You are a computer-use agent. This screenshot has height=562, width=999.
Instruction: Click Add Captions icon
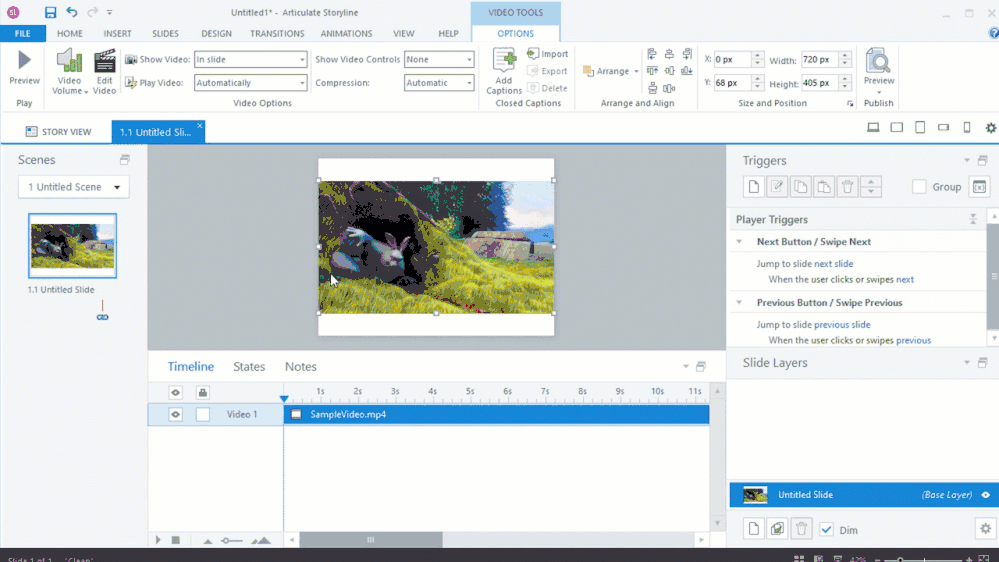[x=504, y=70]
